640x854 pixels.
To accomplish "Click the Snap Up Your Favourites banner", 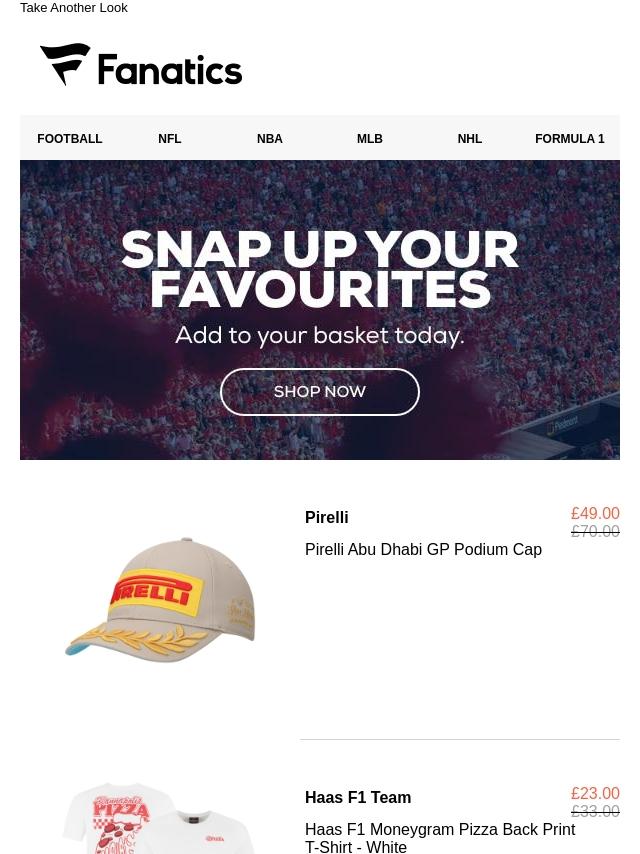I will click(x=320, y=309).
